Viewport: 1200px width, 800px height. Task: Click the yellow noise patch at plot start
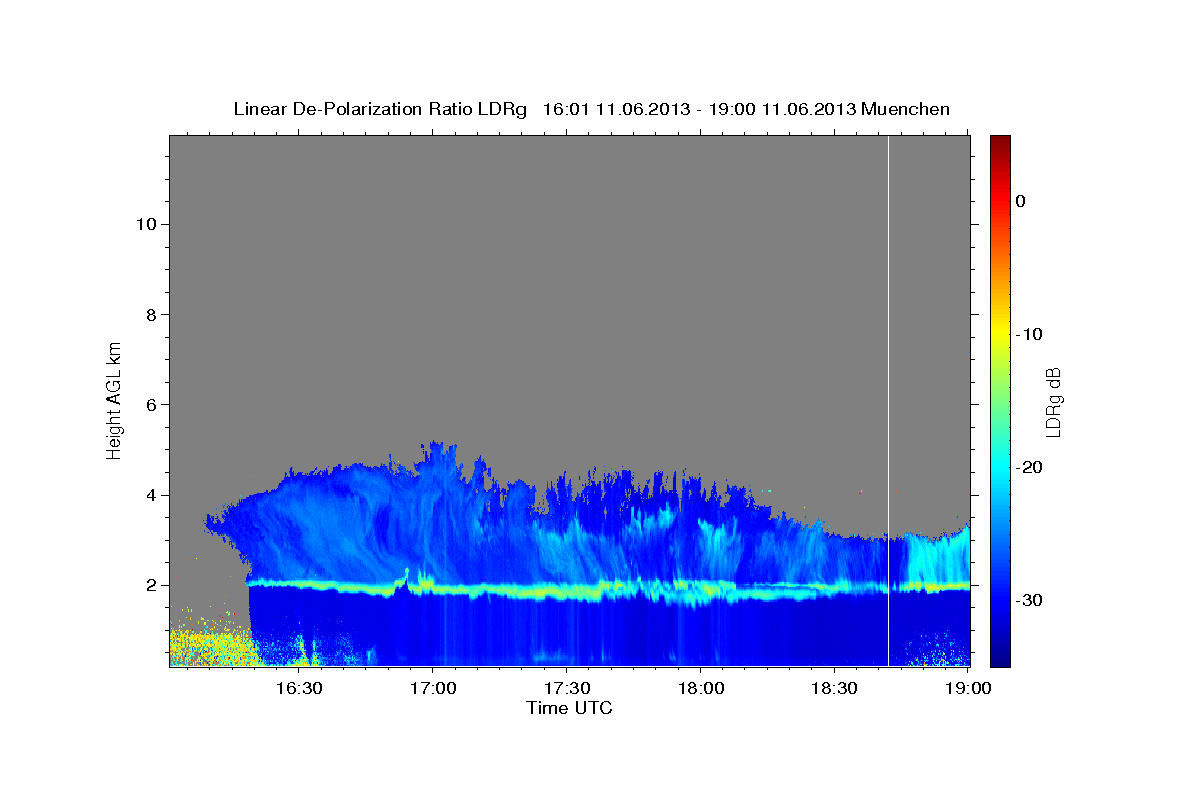(x=210, y=646)
